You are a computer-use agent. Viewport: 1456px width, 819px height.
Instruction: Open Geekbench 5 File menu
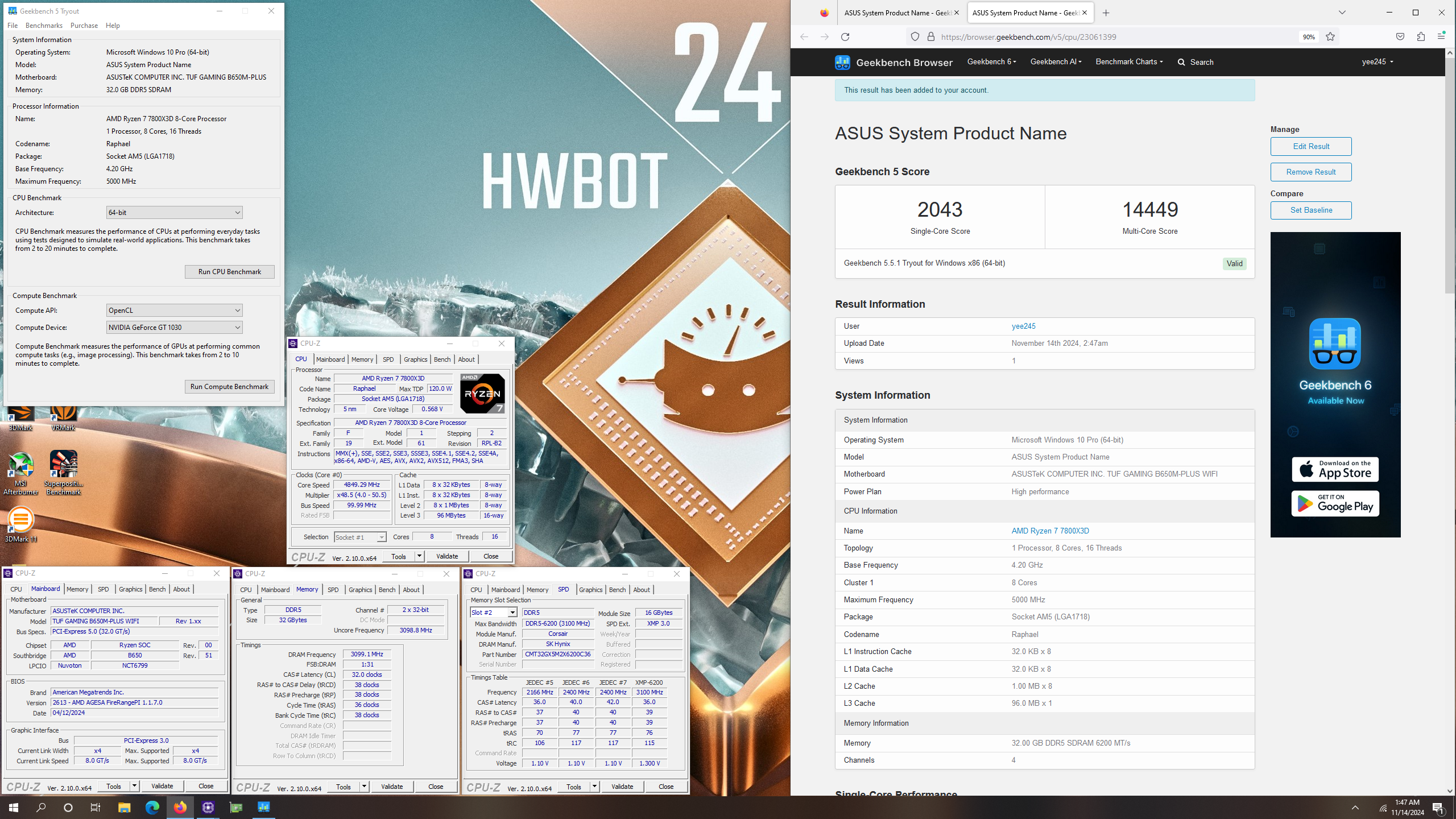[x=13, y=26]
